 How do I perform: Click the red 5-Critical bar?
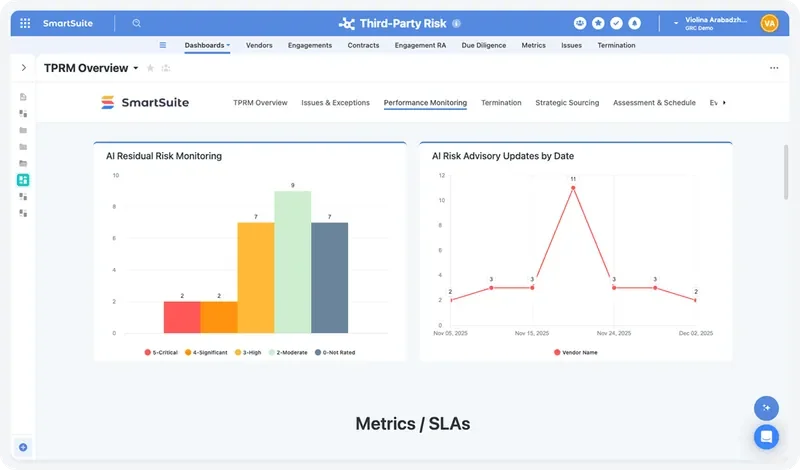(x=182, y=317)
